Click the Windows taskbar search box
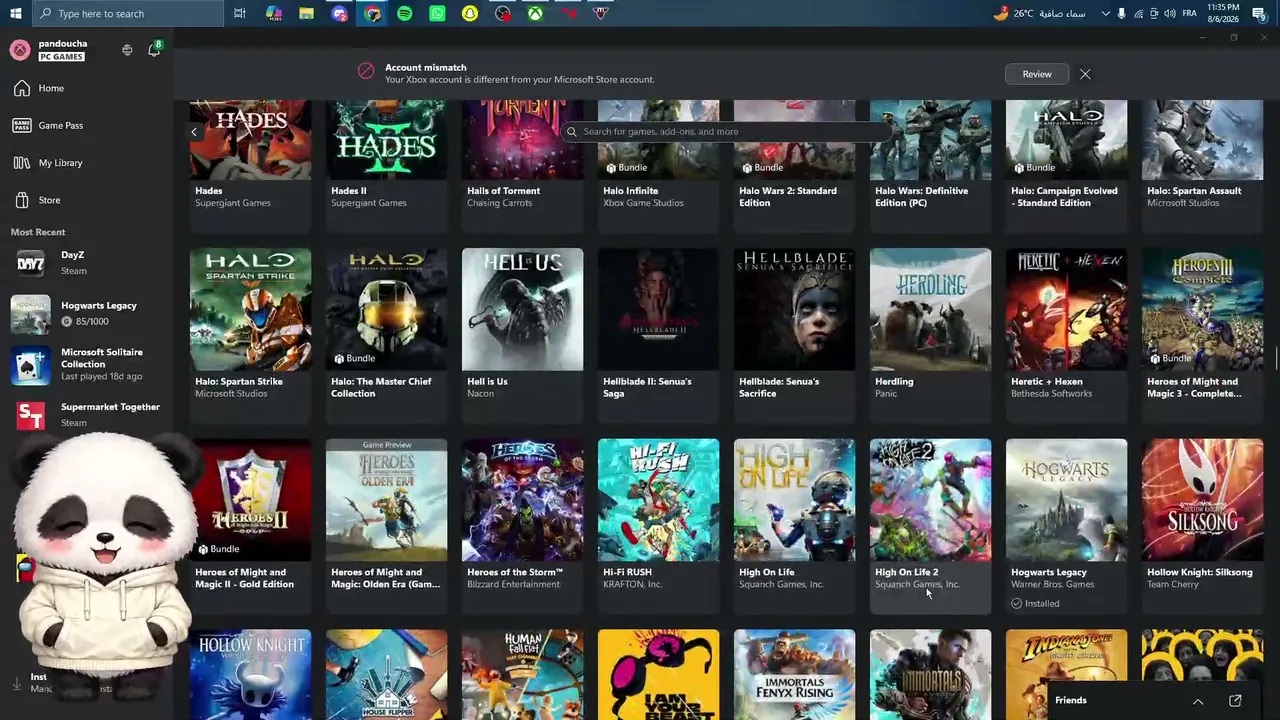Image resolution: width=1280 pixels, height=720 pixels. point(129,13)
